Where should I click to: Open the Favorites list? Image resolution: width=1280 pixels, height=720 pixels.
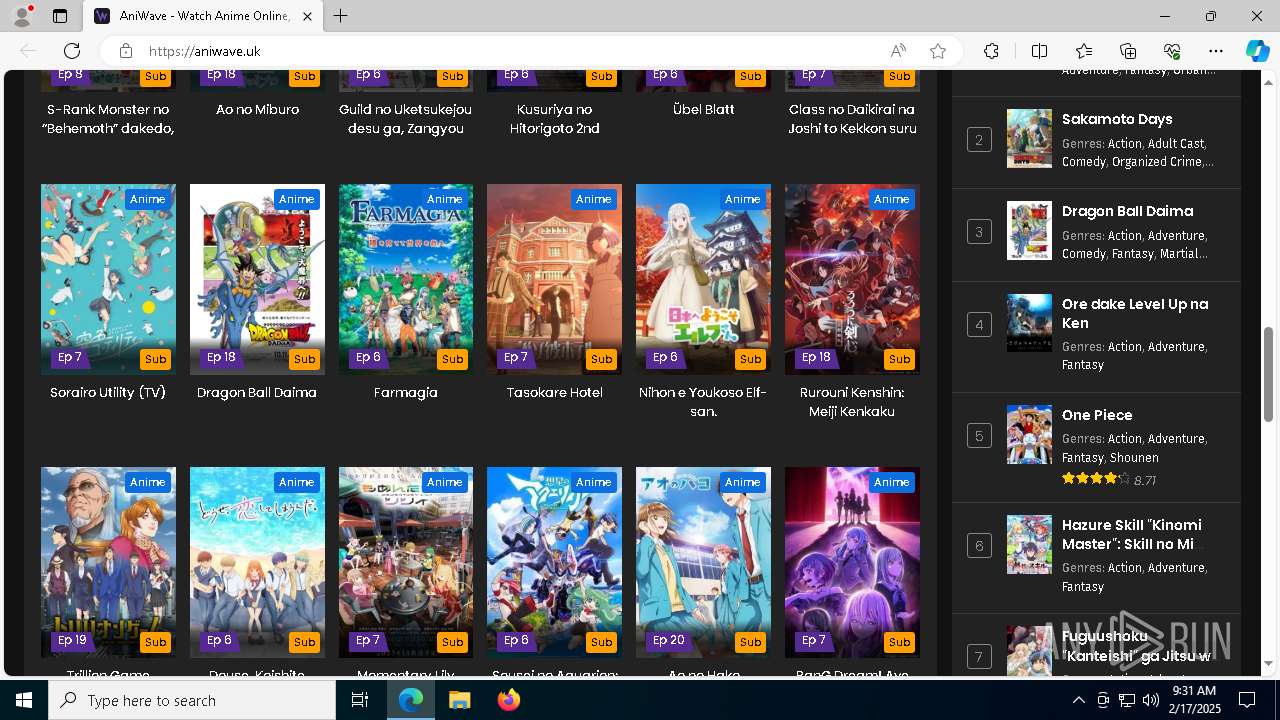click(x=1084, y=51)
